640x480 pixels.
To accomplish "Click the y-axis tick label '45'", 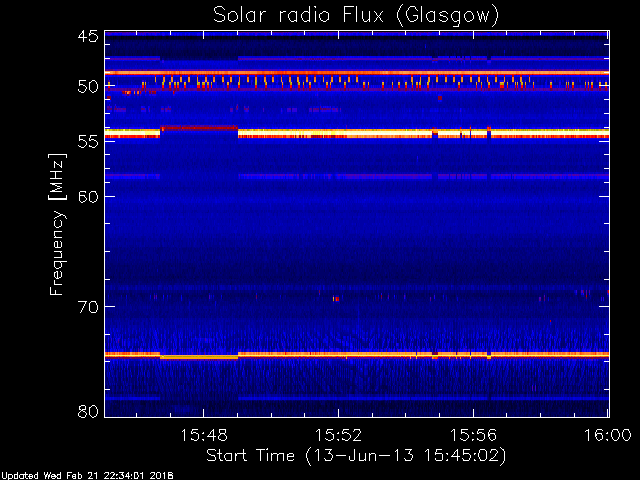I will point(88,36).
